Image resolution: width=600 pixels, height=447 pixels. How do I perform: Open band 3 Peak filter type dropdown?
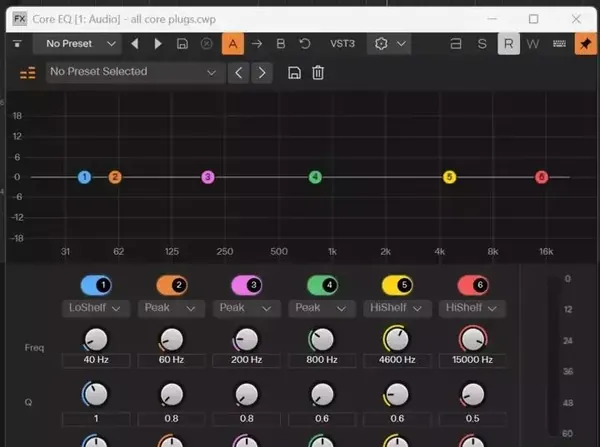click(247, 308)
